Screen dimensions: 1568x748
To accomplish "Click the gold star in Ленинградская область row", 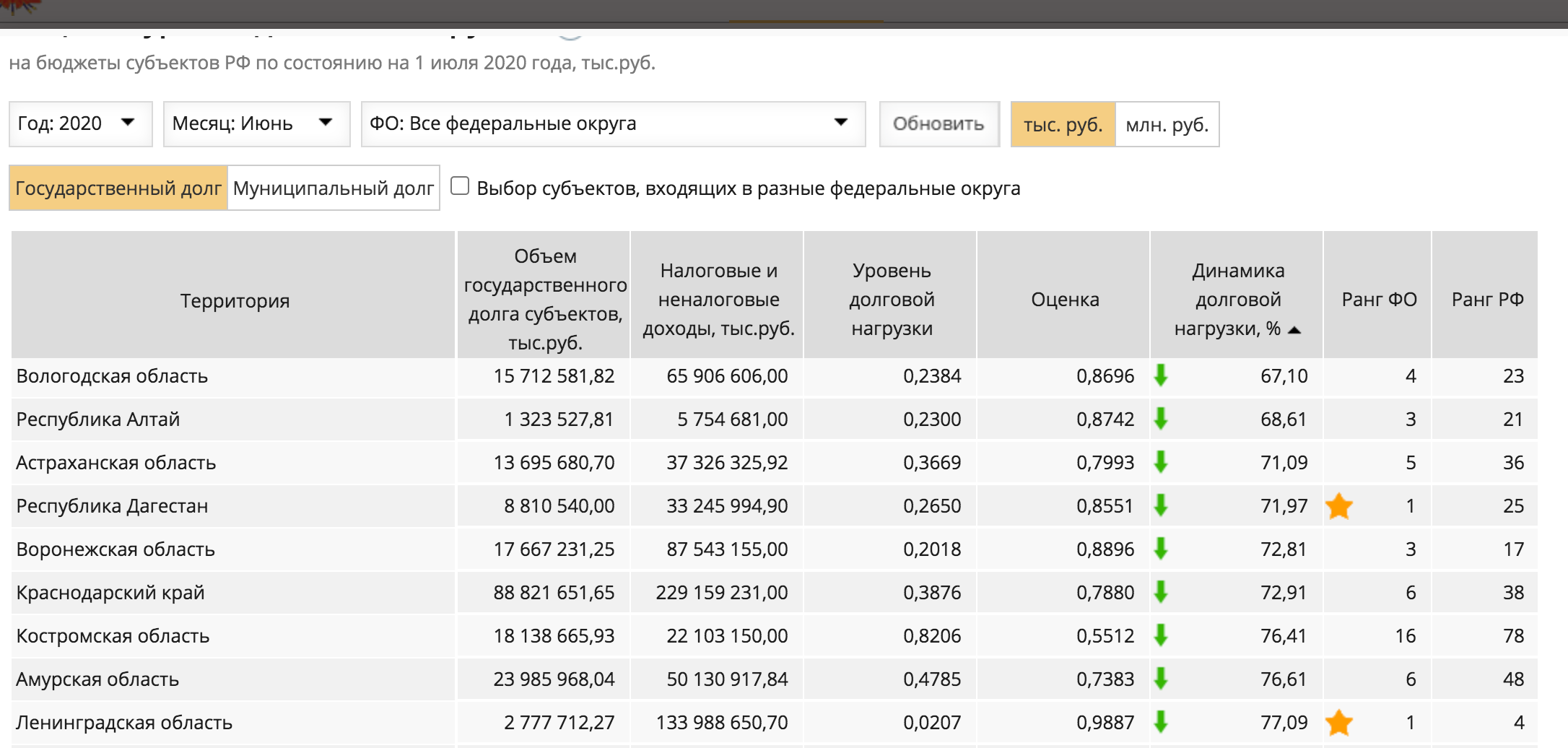I will pos(1339,722).
